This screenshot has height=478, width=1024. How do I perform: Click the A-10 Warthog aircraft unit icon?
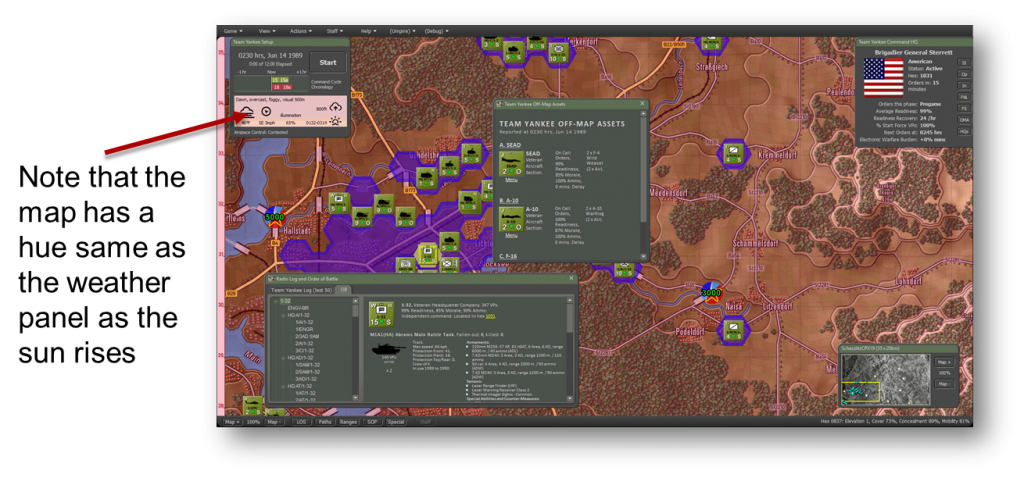click(x=511, y=219)
